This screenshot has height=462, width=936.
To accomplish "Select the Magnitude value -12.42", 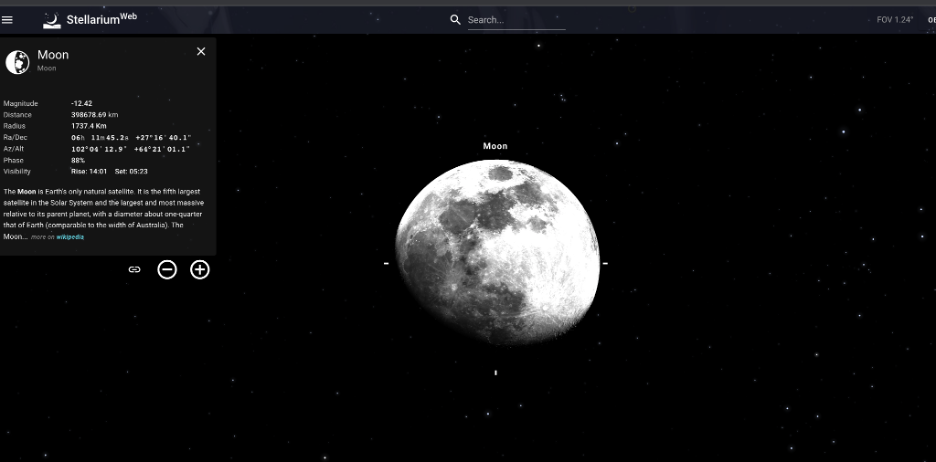I will [x=82, y=103].
